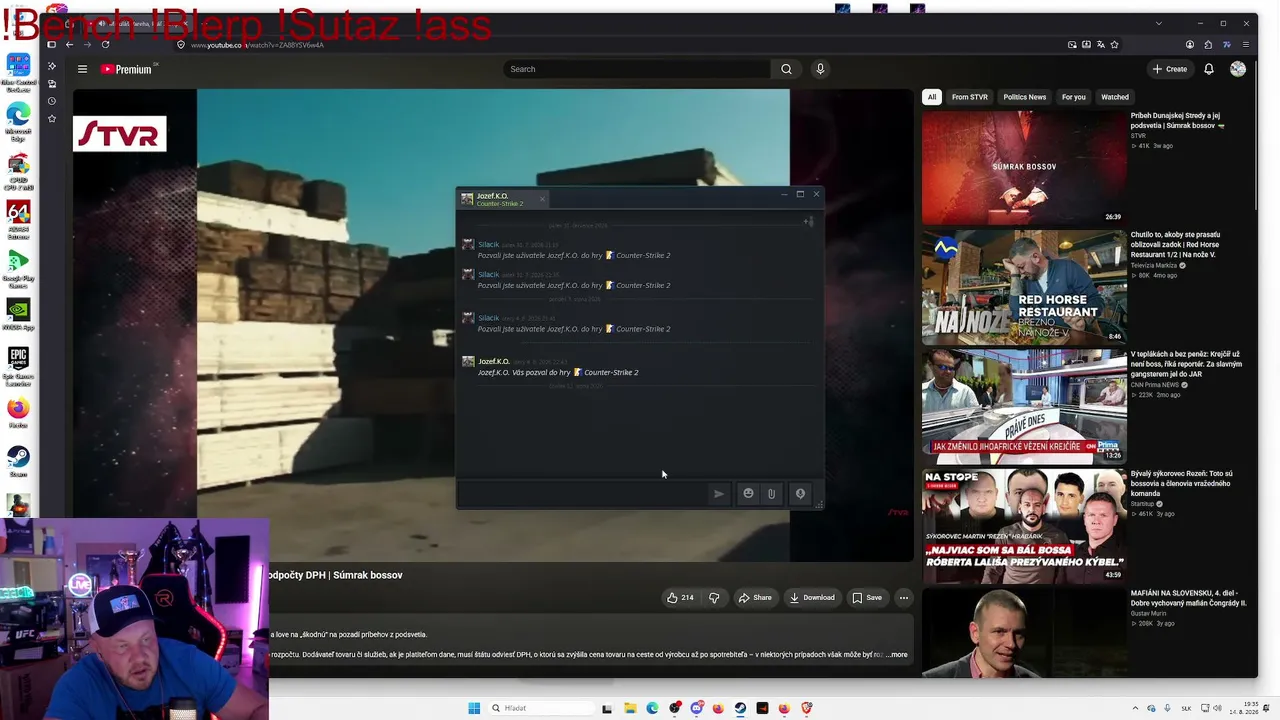Open the Na Stope 43:59 video thumbnail
The width and height of the screenshot is (1280, 720).
pyautogui.click(x=1024, y=525)
